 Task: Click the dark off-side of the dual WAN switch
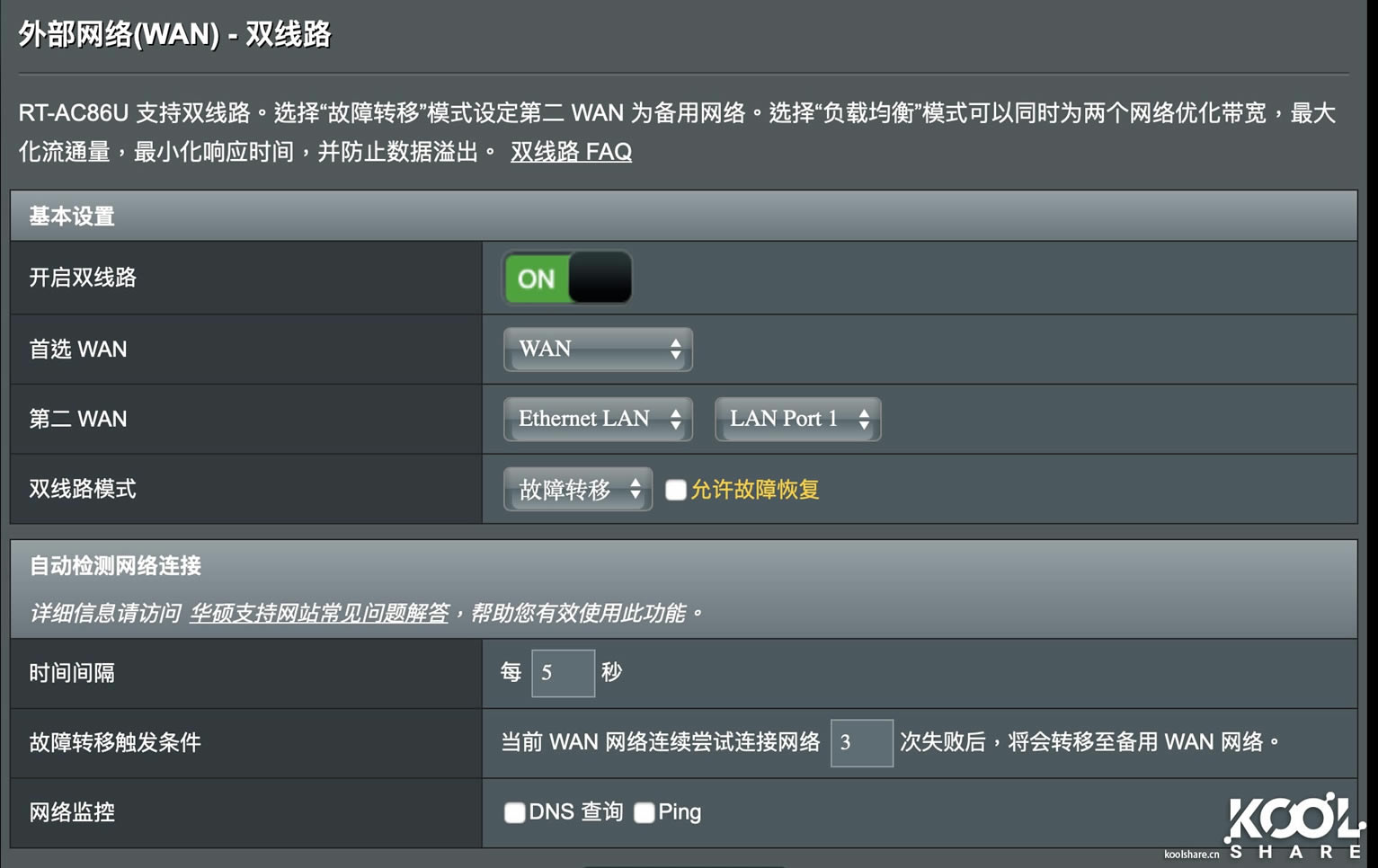point(600,278)
